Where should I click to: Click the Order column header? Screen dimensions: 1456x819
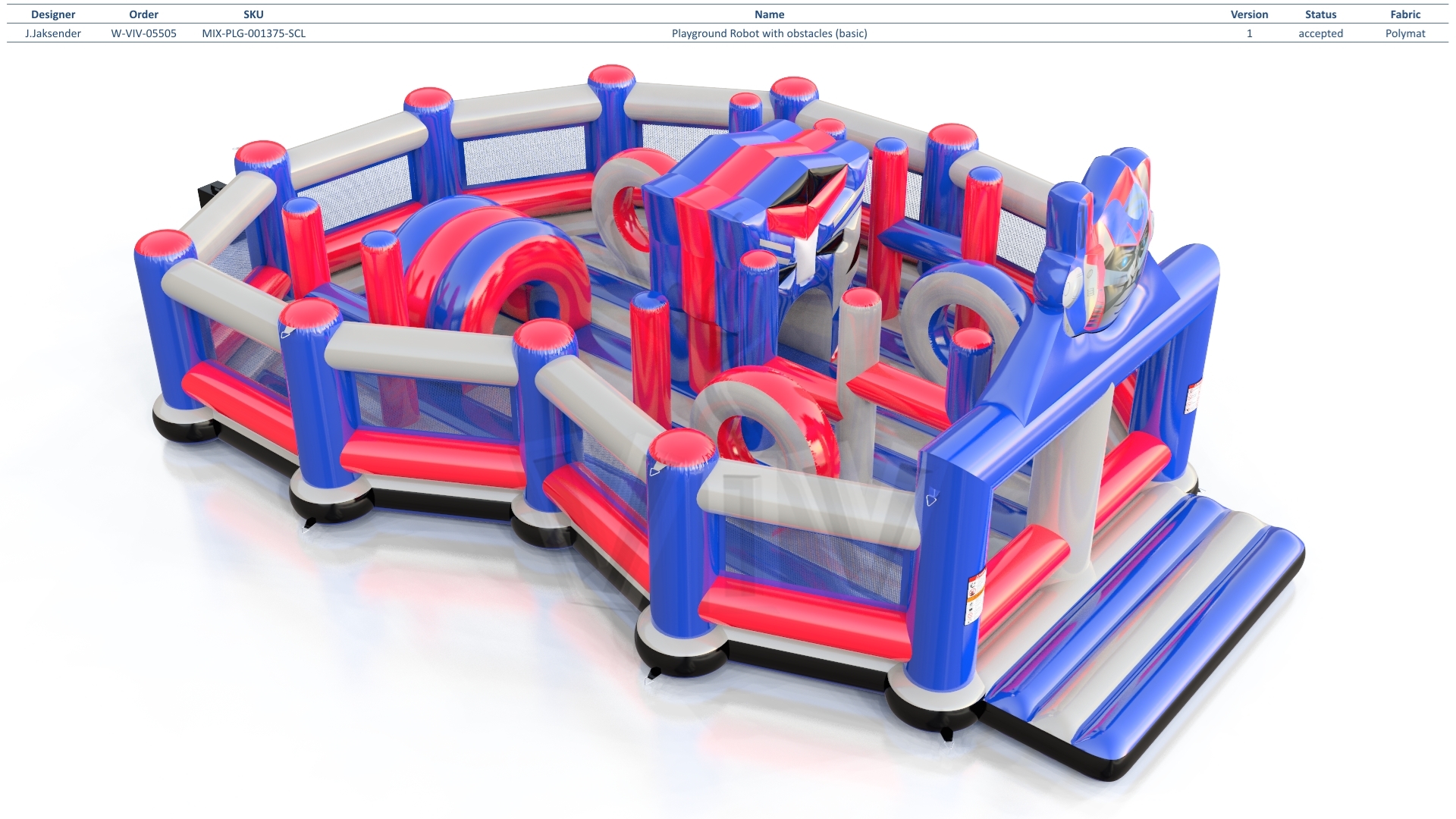144,14
